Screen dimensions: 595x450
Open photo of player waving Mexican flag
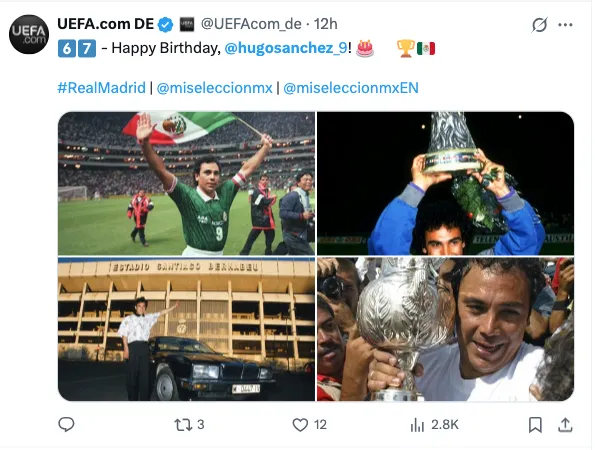click(186, 183)
